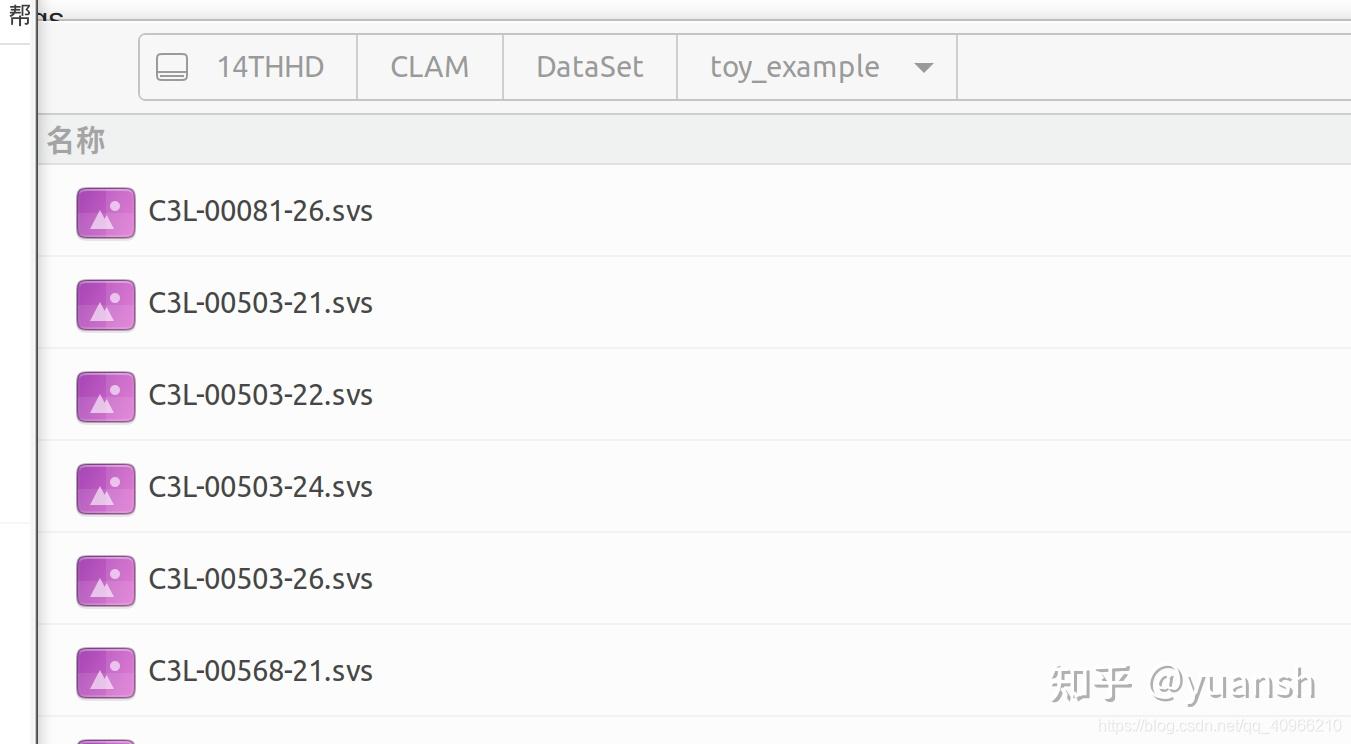Viewport: 1351px width, 744px height.
Task: Select the file C3L-00568-21.svs
Action: click(260, 672)
